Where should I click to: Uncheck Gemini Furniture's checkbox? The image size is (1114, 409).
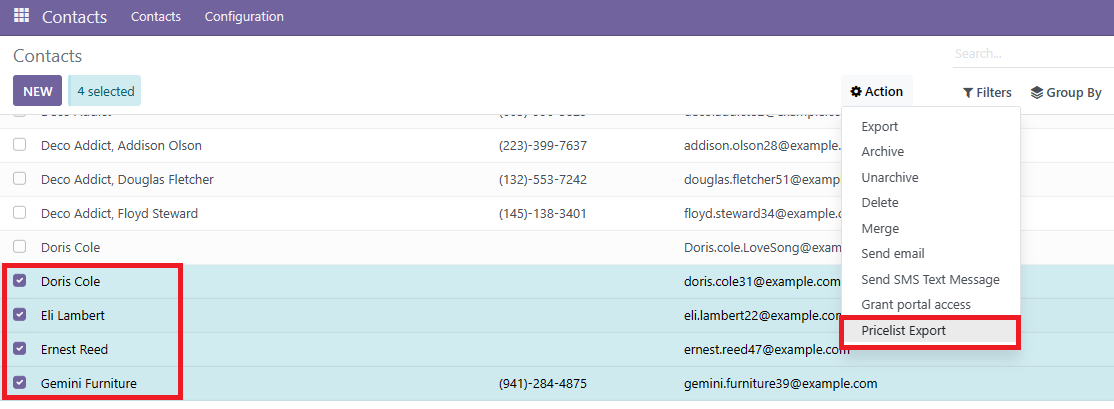[x=20, y=383]
